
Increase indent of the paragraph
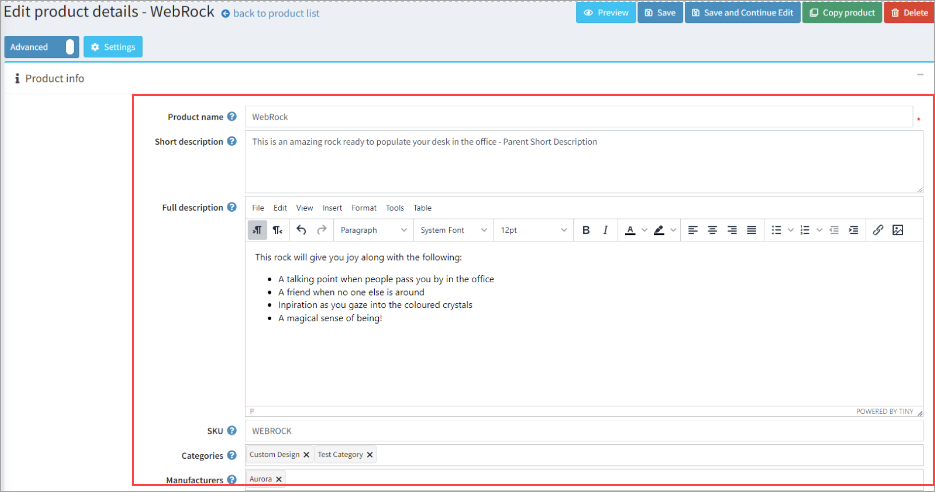[x=853, y=230]
